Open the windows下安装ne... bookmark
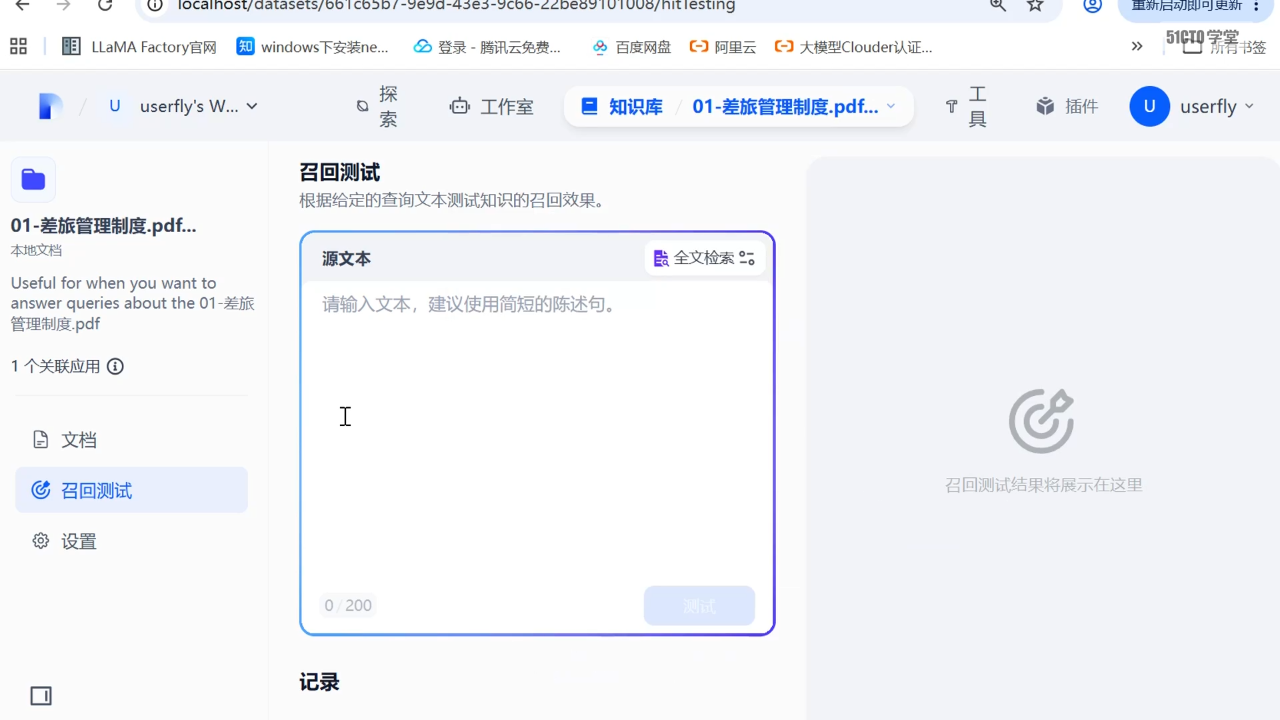This screenshot has width=1280, height=720. click(x=312, y=47)
